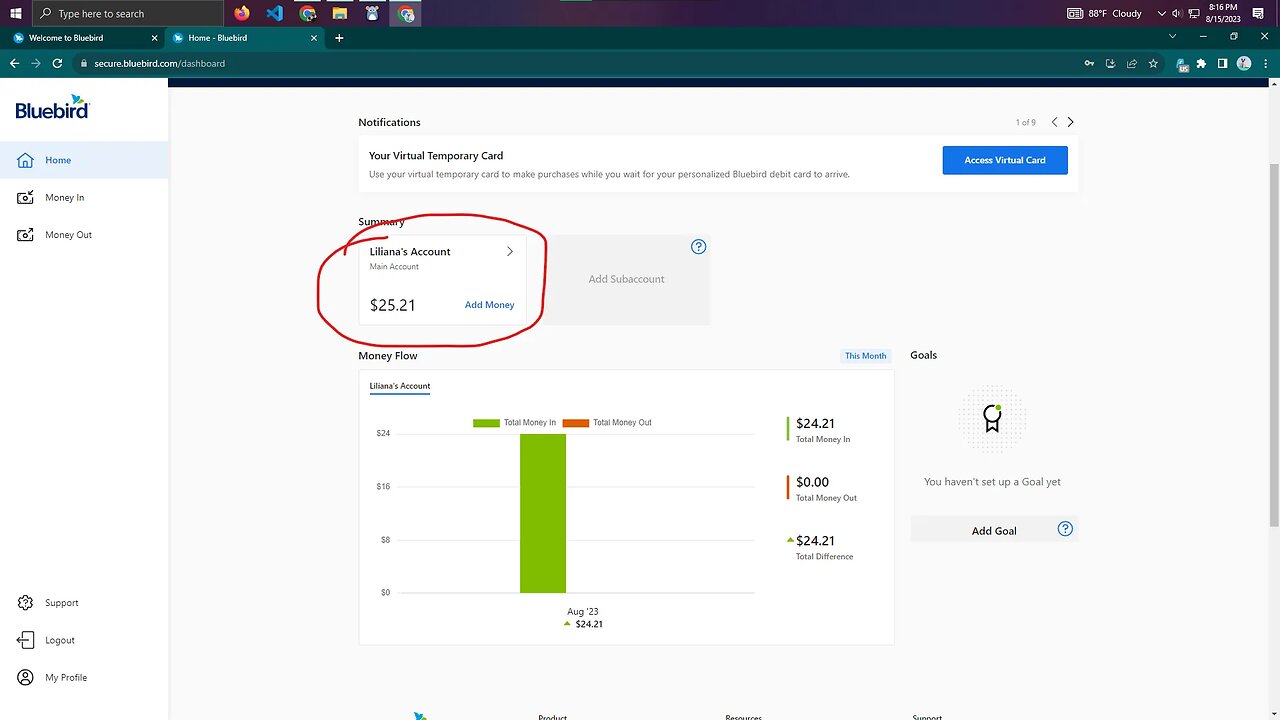
Task: Open the Chrome three-dot menu
Action: click(x=1265, y=63)
